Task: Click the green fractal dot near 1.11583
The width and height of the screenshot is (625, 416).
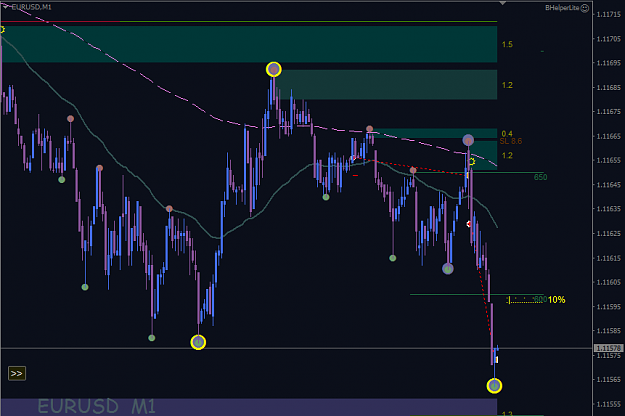Action: (x=151, y=338)
